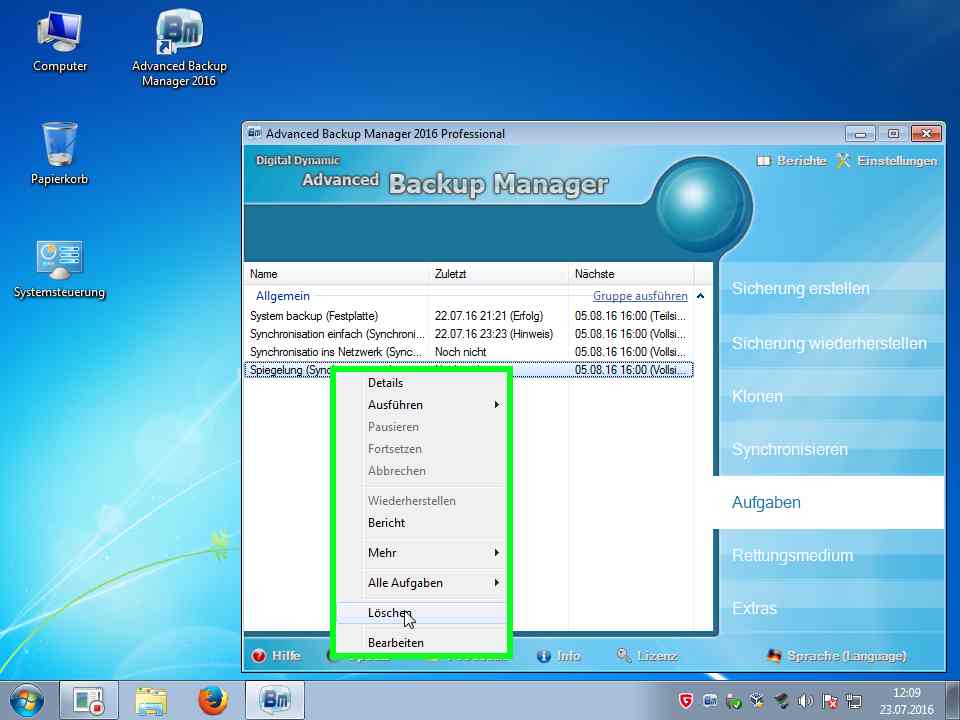Open the volume speaker tray icon
Image resolution: width=960 pixels, height=720 pixels.
tap(805, 700)
